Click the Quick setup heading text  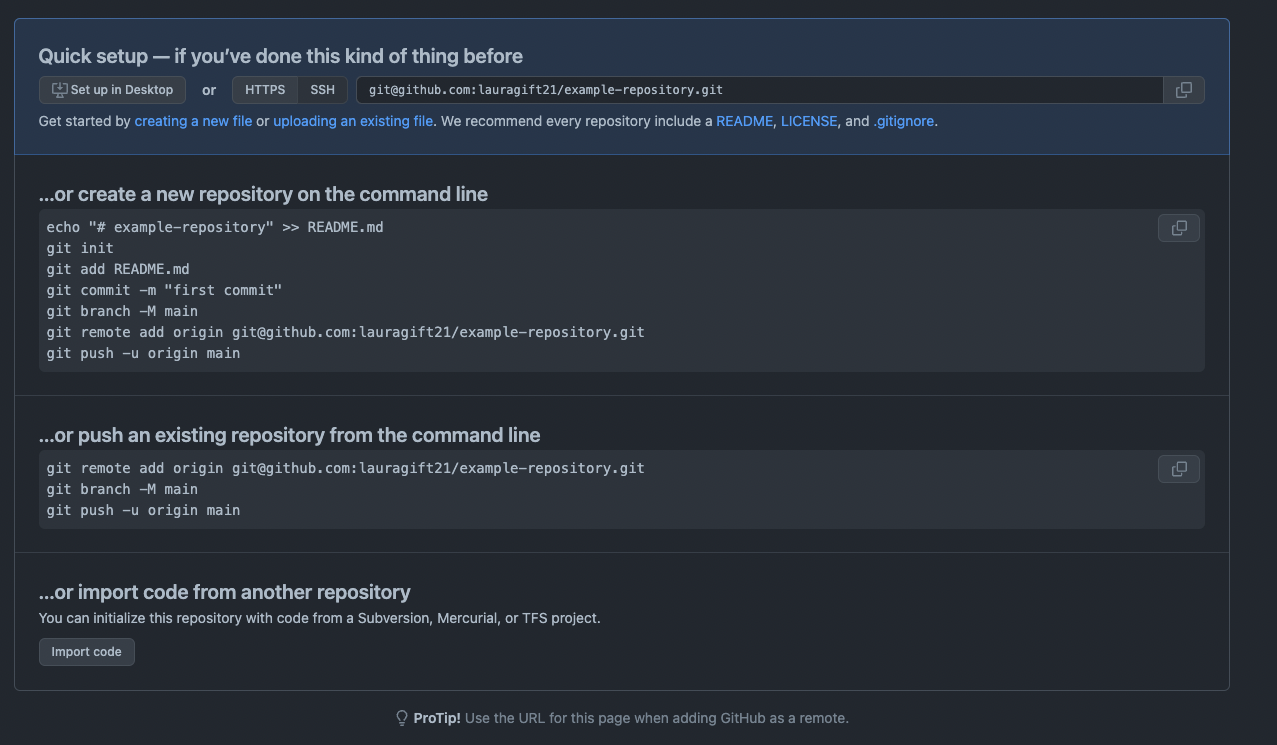point(280,56)
